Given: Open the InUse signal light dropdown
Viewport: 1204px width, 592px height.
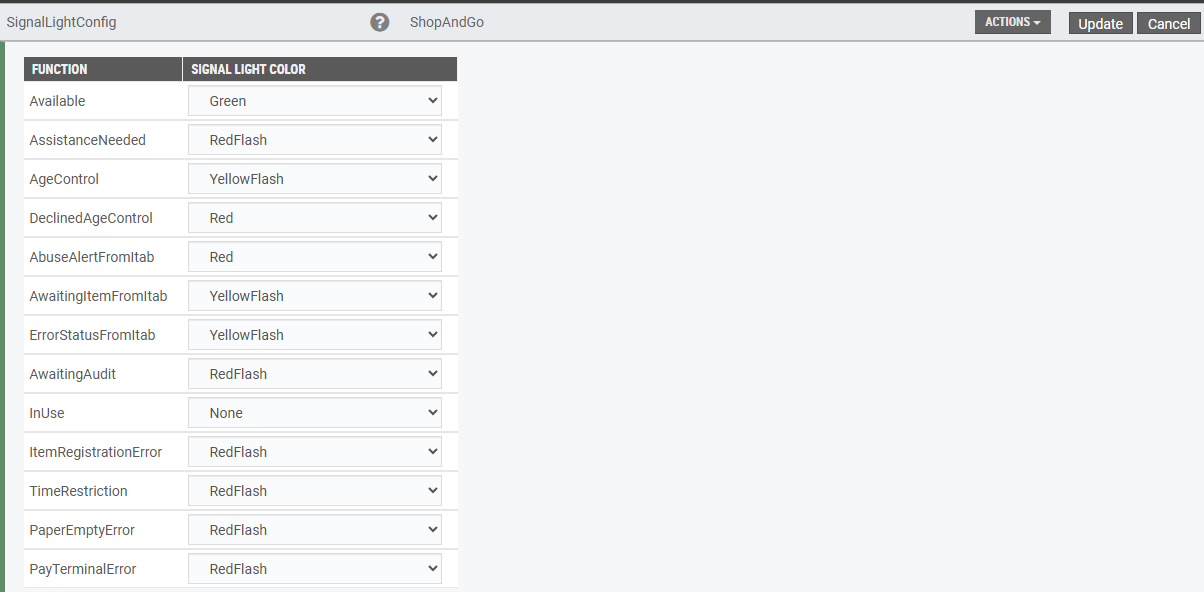Looking at the screenshot, I should [x=315, y=413].
